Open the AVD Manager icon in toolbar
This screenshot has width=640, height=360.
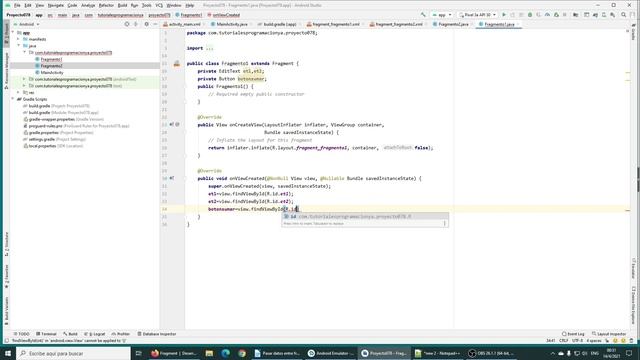pyautogui.click(x=604, y=15)
